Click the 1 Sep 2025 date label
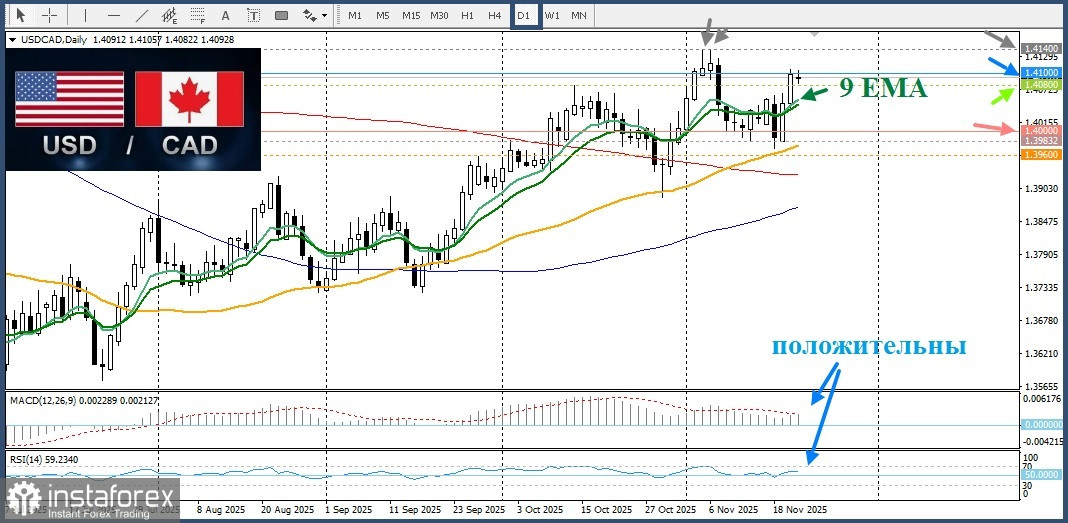Screen dimensions: 1068x523 [x=348, y=509]
